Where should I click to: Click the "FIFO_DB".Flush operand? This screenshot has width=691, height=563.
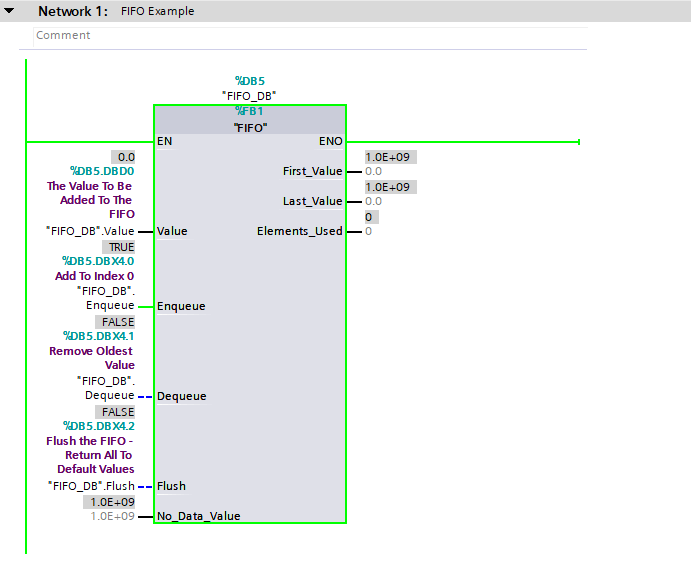point(90,486)
